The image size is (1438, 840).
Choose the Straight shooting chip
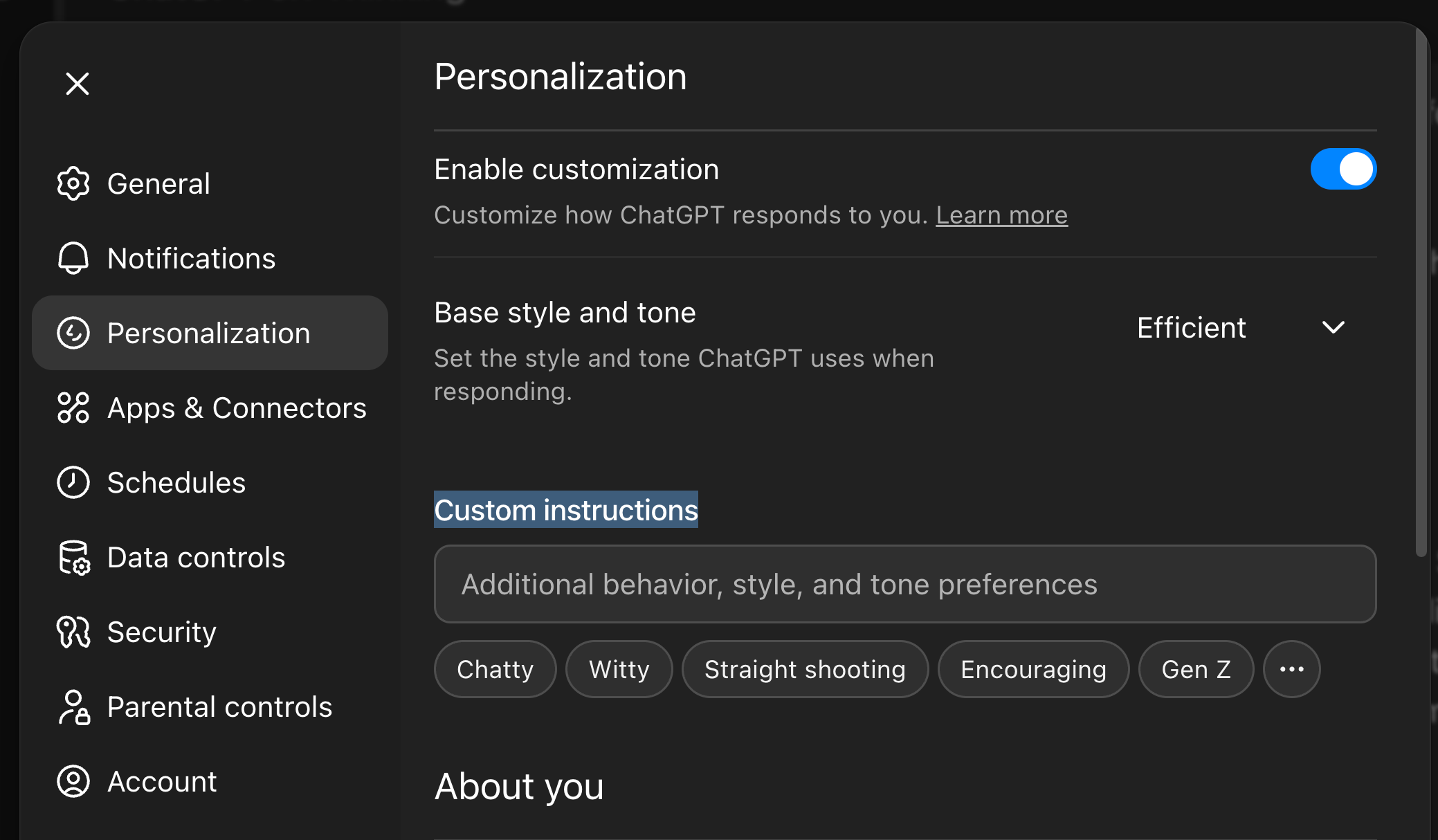(805, 669)
